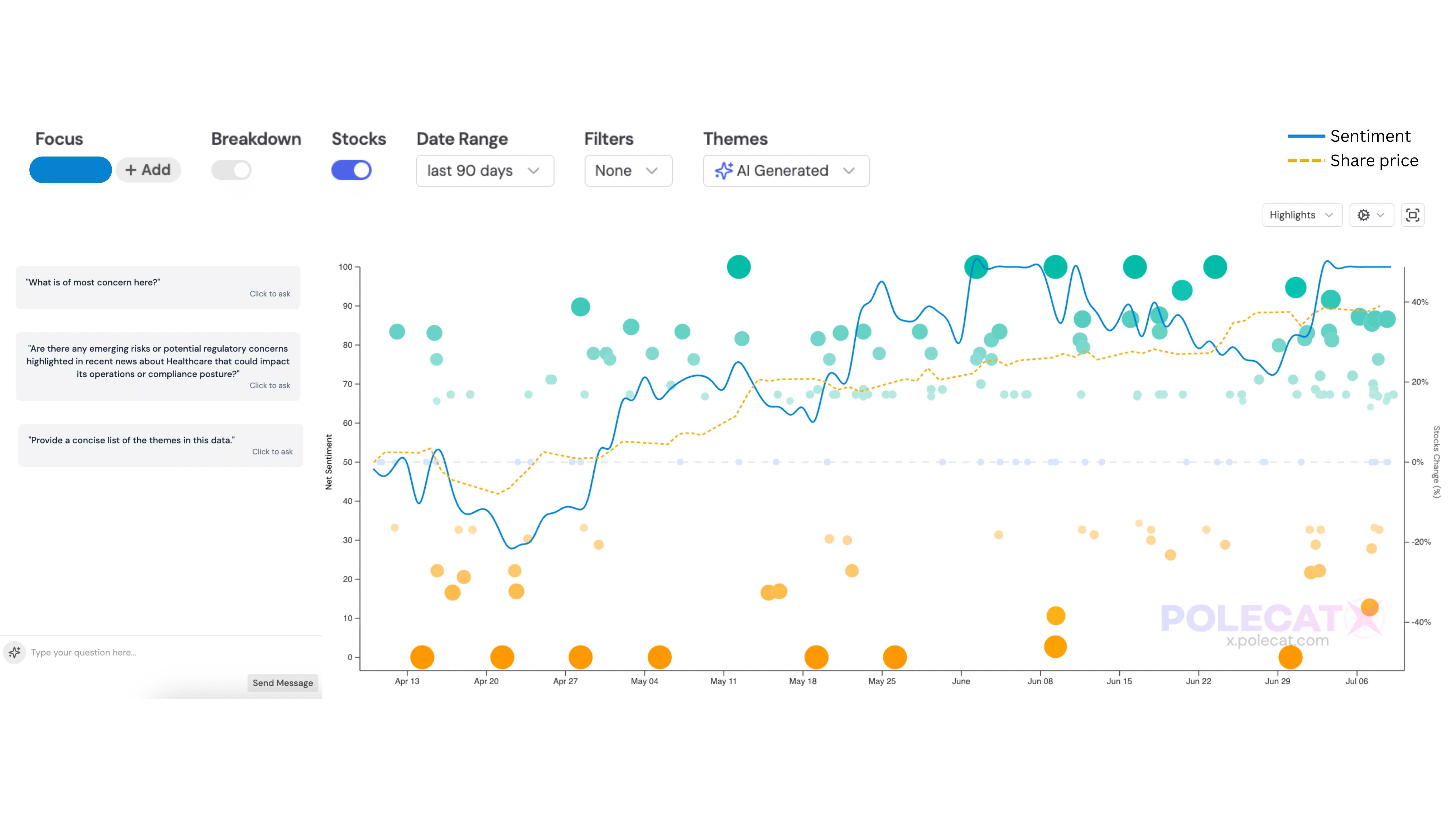Image resolution: width=1456 pixels, height=819 pixels.
Task: Open the AI Generated themes dropdown
Action: (786, 171)
